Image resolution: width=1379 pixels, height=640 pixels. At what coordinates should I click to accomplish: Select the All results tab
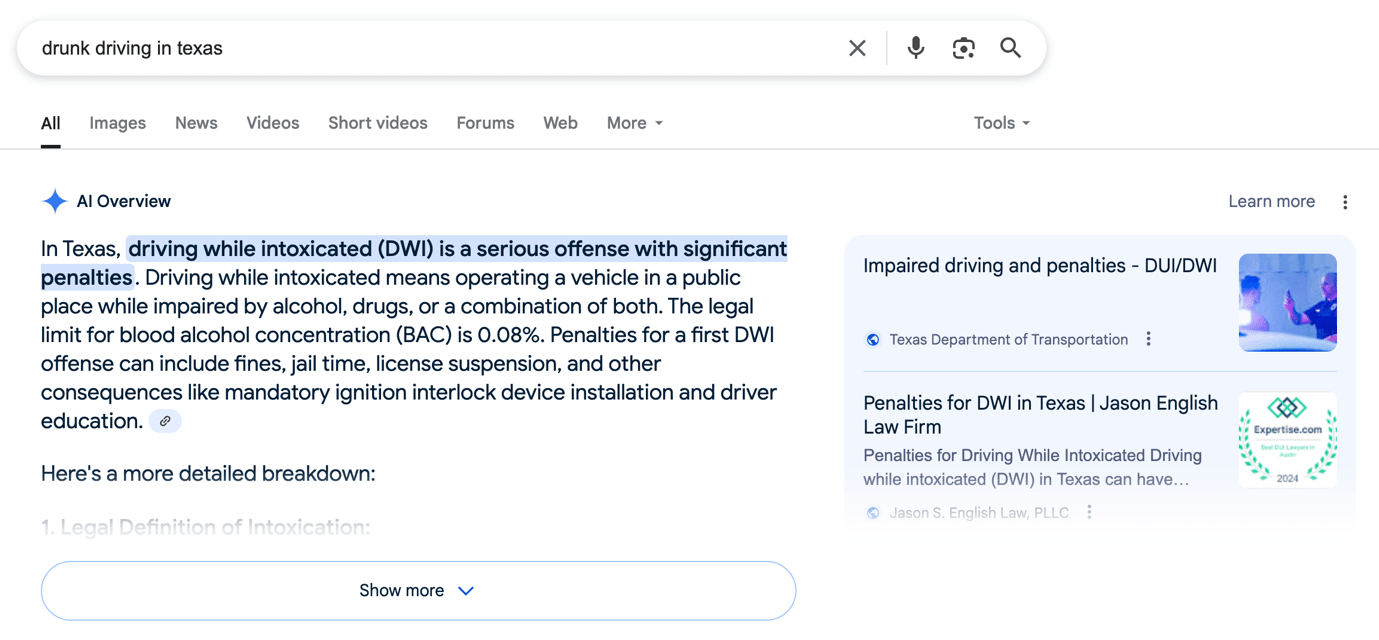[51, 123]
